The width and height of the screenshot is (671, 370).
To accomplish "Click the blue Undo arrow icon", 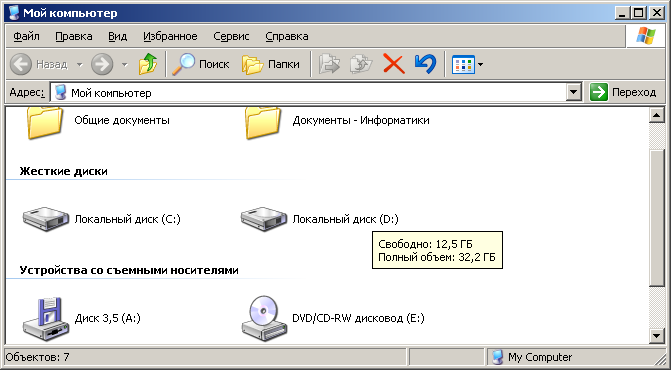I will coord(425,65).
